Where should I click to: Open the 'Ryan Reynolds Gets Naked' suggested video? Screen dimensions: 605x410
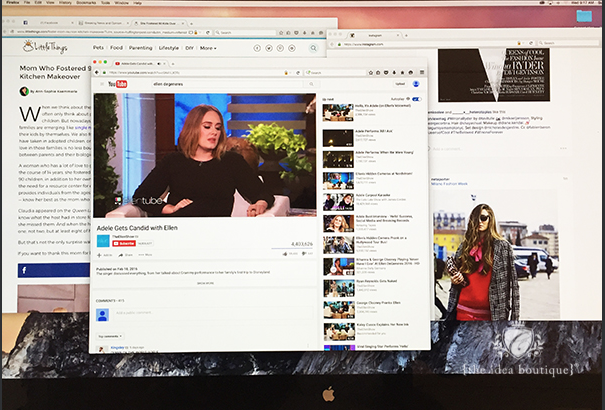372,288
